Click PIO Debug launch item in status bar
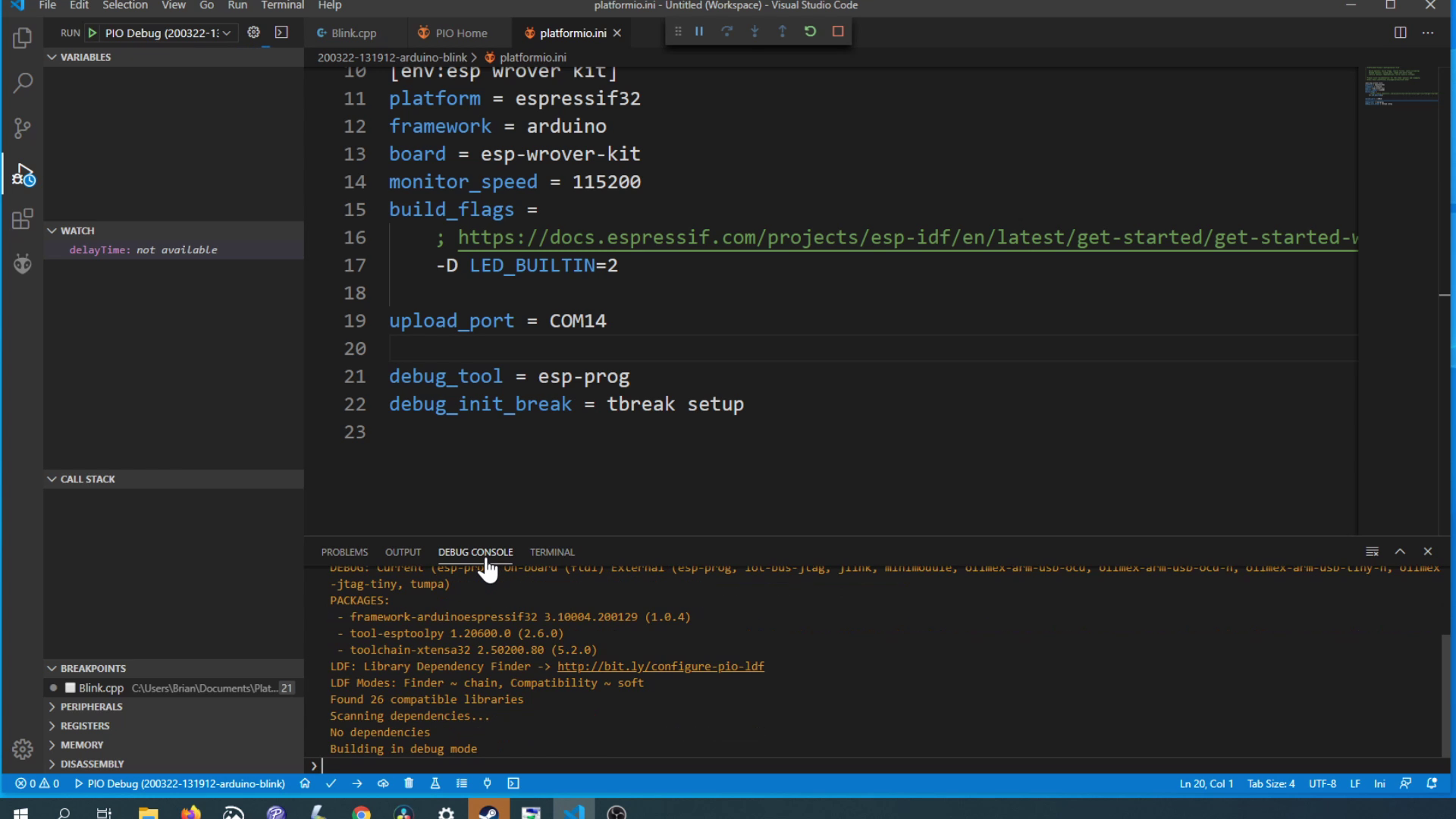The width and height of the screenshot is (1456, 819). (x=180, y=783)
